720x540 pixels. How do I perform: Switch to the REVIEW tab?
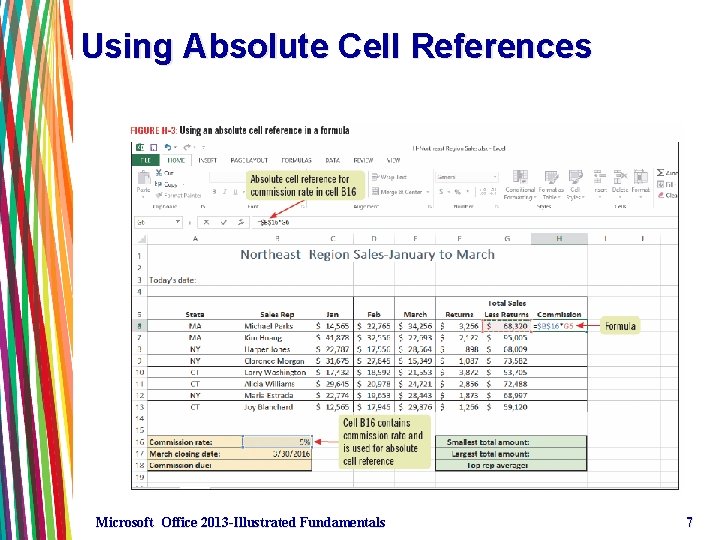[x=363, y=160]
